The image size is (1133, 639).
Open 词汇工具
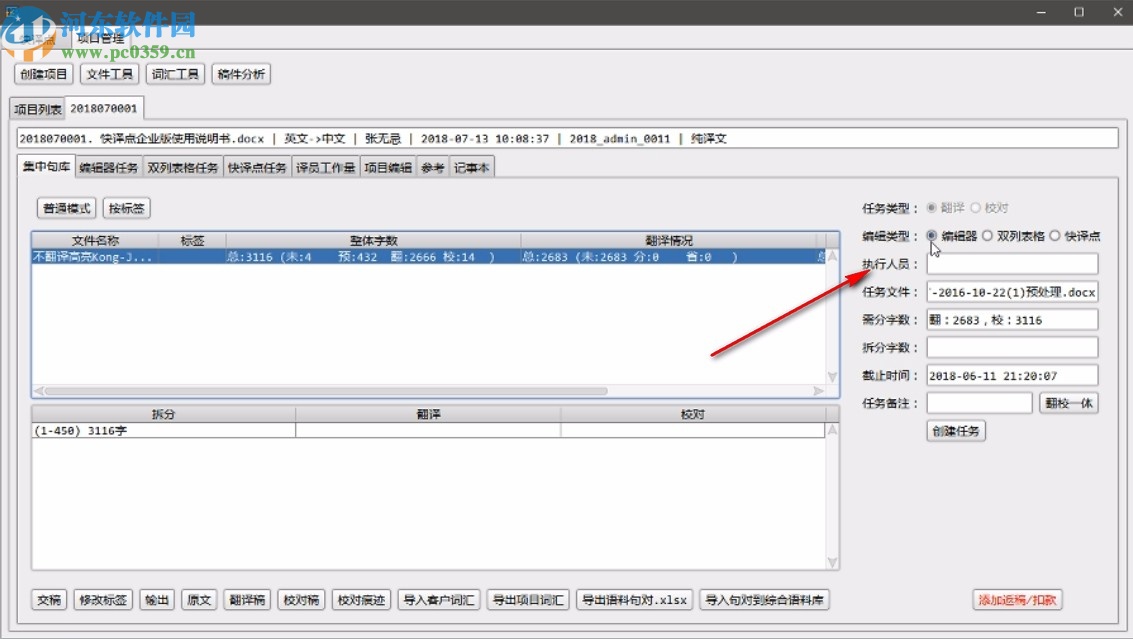coord(175,74)
